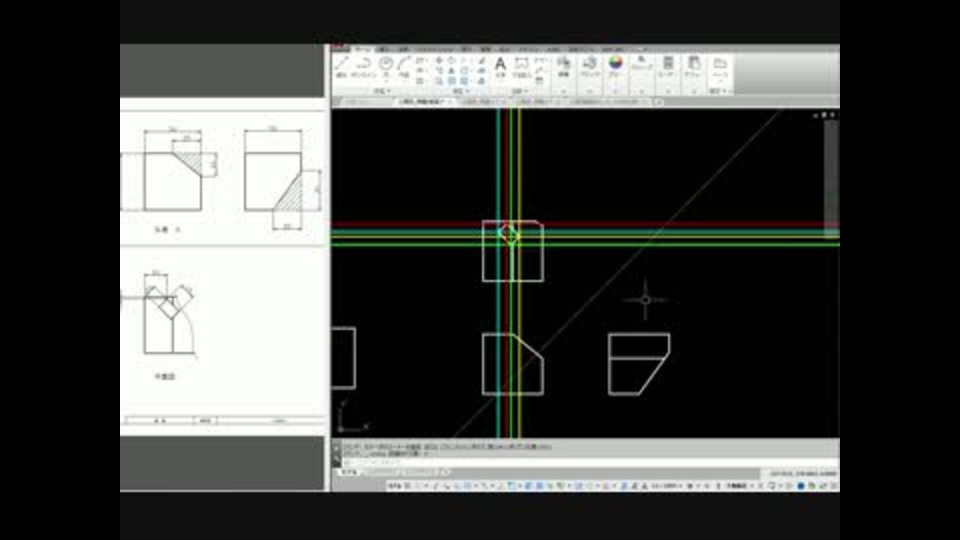Select the Model layout tab

[349, 473]
